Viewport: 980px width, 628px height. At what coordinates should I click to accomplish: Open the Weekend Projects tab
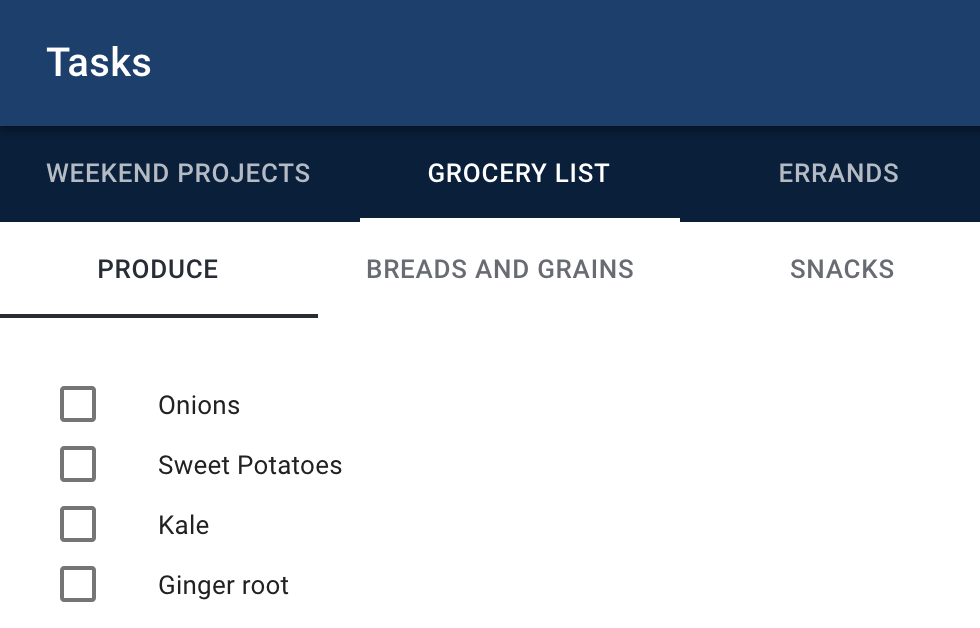179,174
